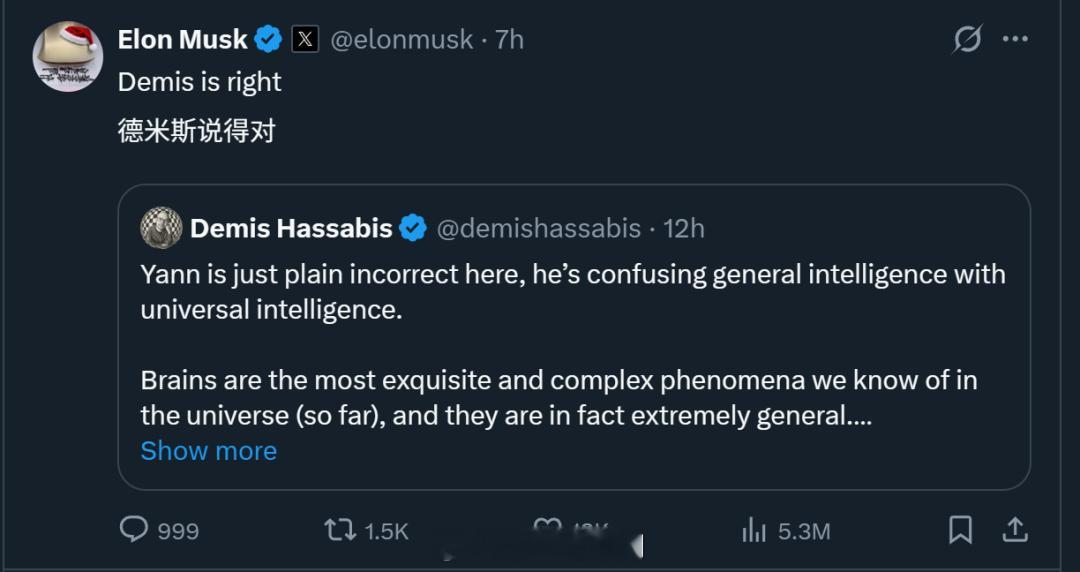Open Elon Musk's profile picture
1080x572 pixels.
coord(68,56)
